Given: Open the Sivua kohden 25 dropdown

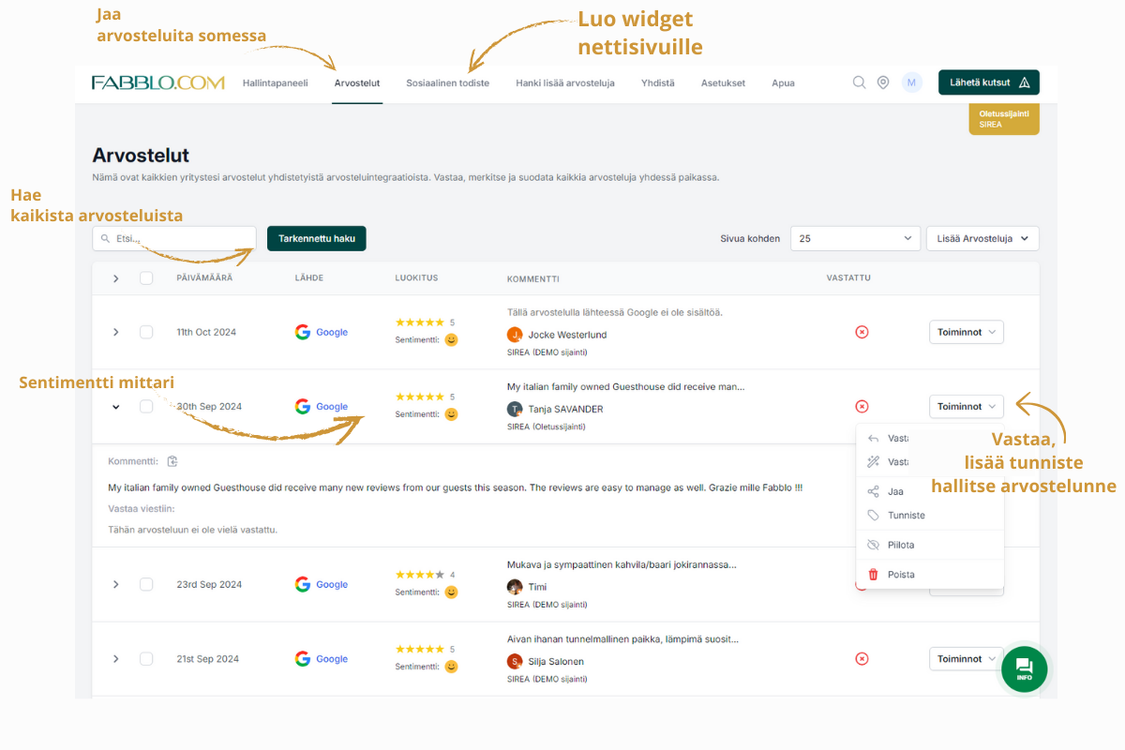Looking at the screenshot, I should 855,238.
